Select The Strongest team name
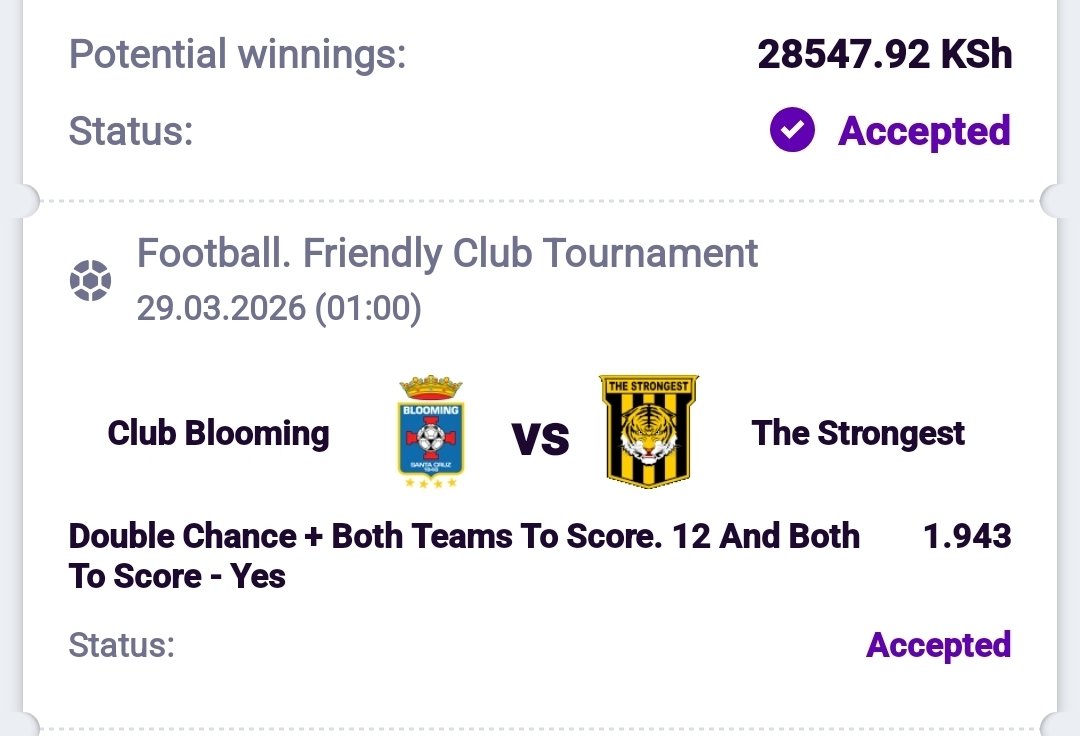 tap(858, 433)
